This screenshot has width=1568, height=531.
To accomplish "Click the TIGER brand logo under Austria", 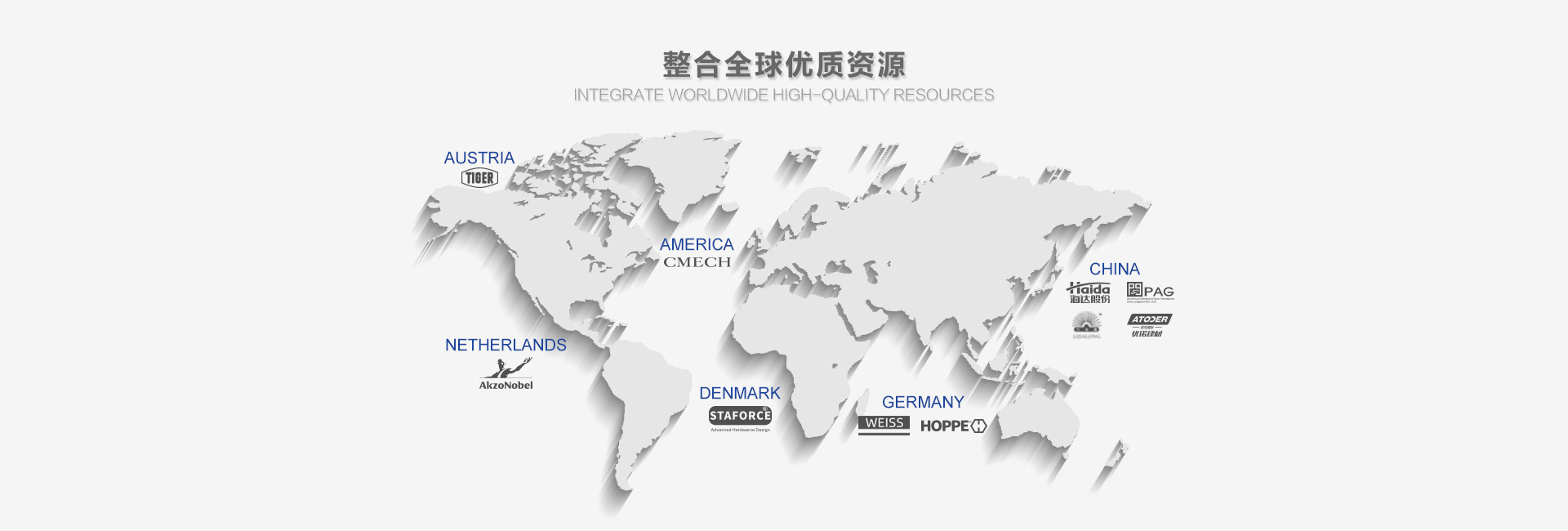I will [479, 178].
